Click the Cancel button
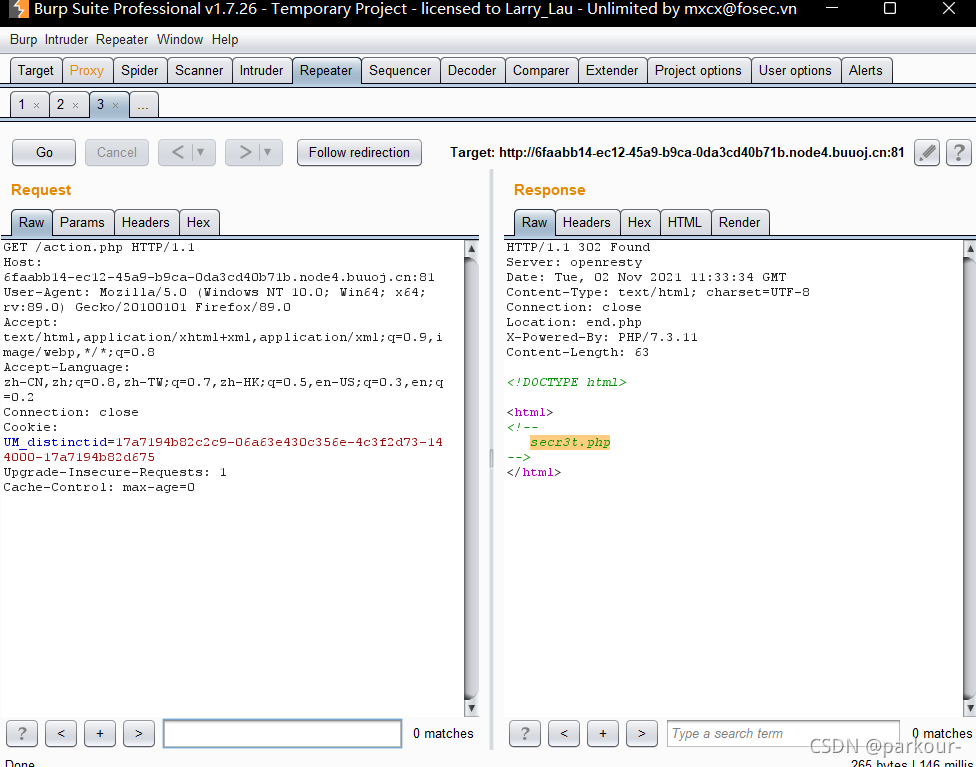 click(116, 153)
